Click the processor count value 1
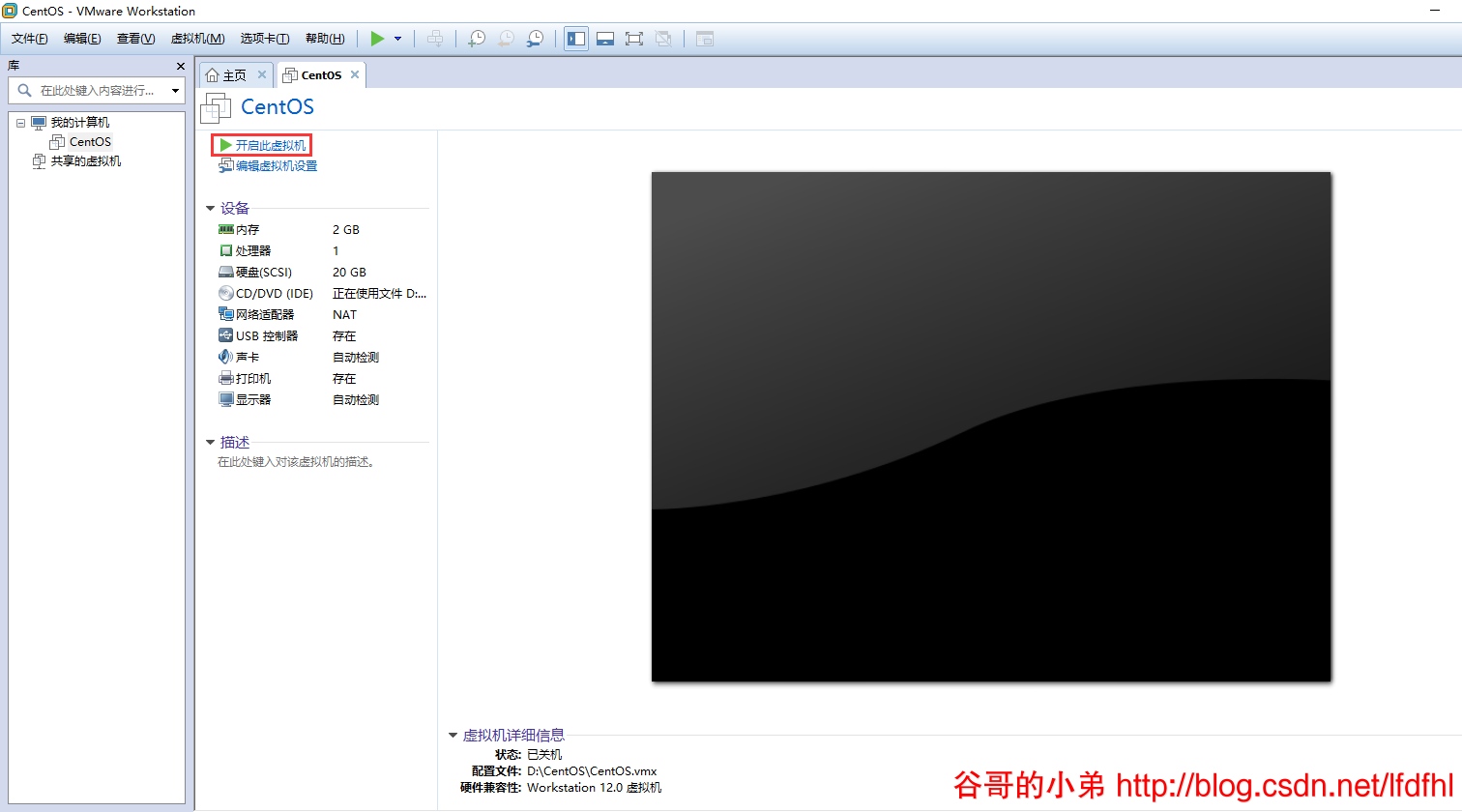This screenshot has width=1462, height=812. click(x=336, y=251)
